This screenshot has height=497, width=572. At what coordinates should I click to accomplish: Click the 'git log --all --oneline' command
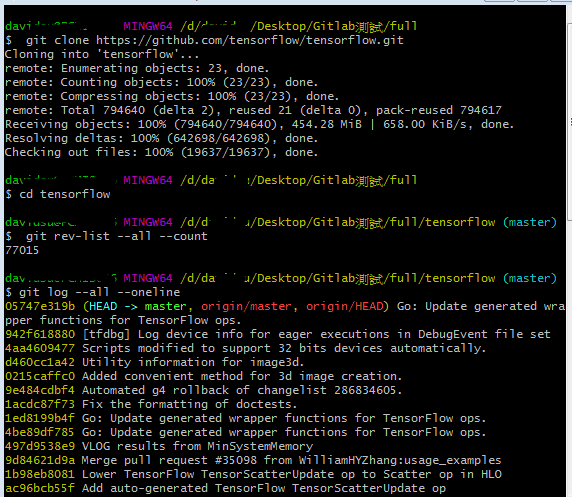click(x=99, y=292)
